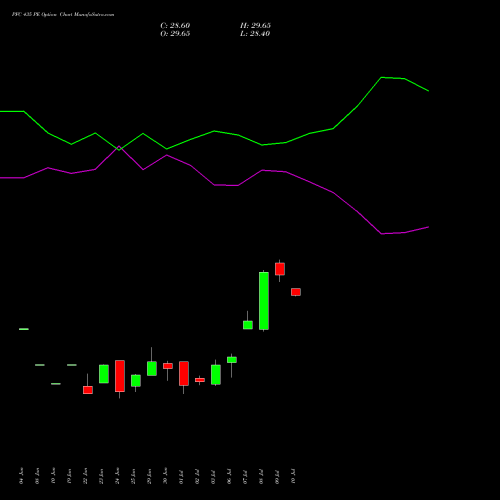The width and height of the screenshot is (500, 500).
Task: Click the purple indicator line trough
Action: tap(382, 234)
